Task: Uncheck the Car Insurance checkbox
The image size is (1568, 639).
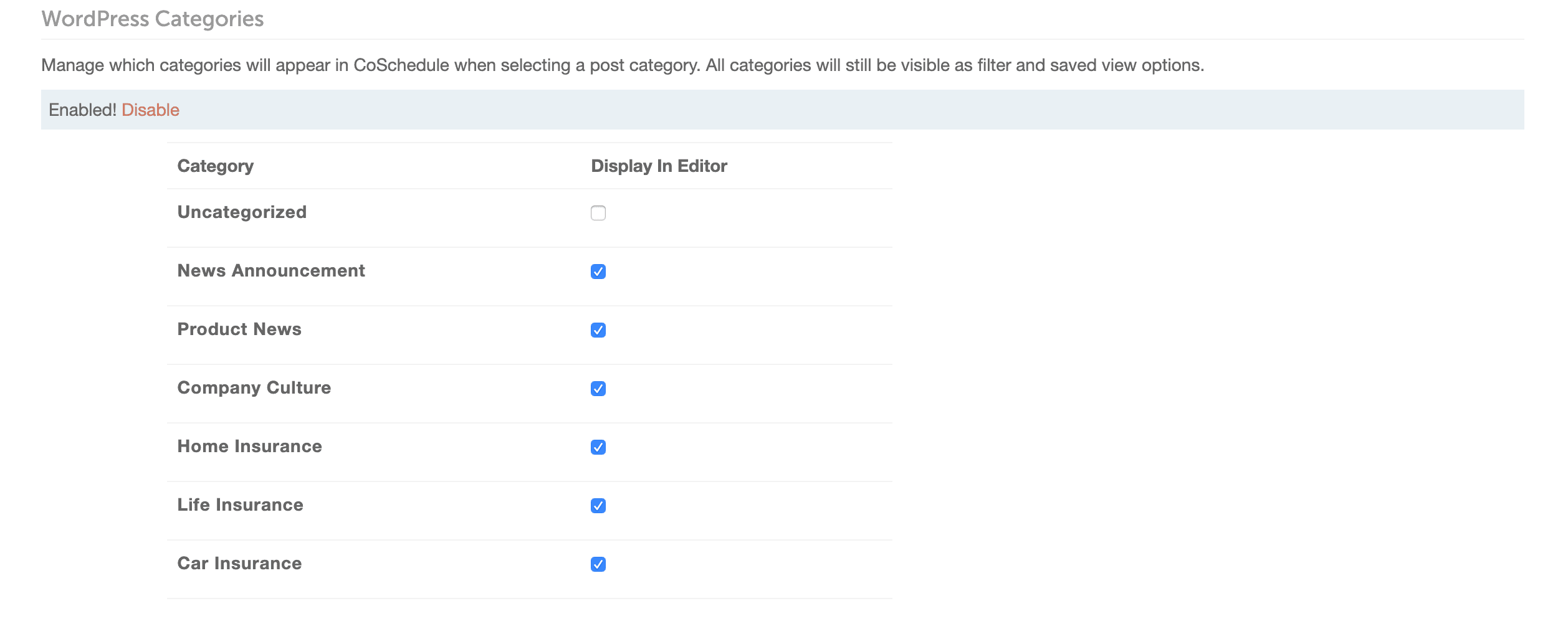Action: [598, 564]
